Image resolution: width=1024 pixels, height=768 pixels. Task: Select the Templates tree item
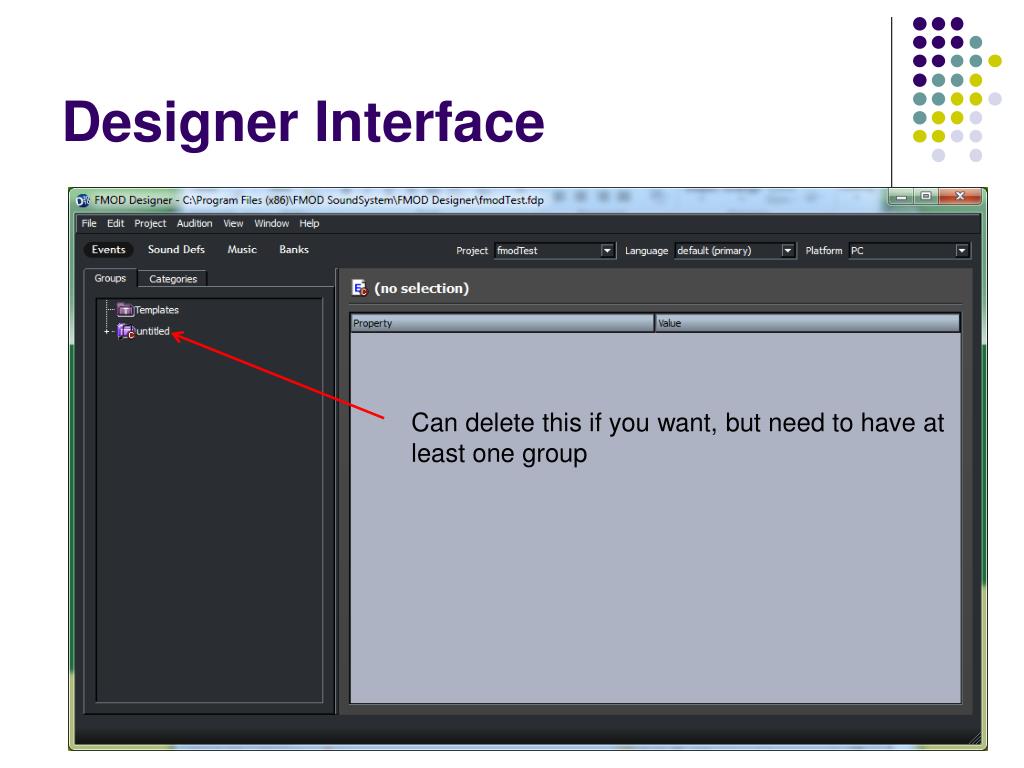coord(157,310)
